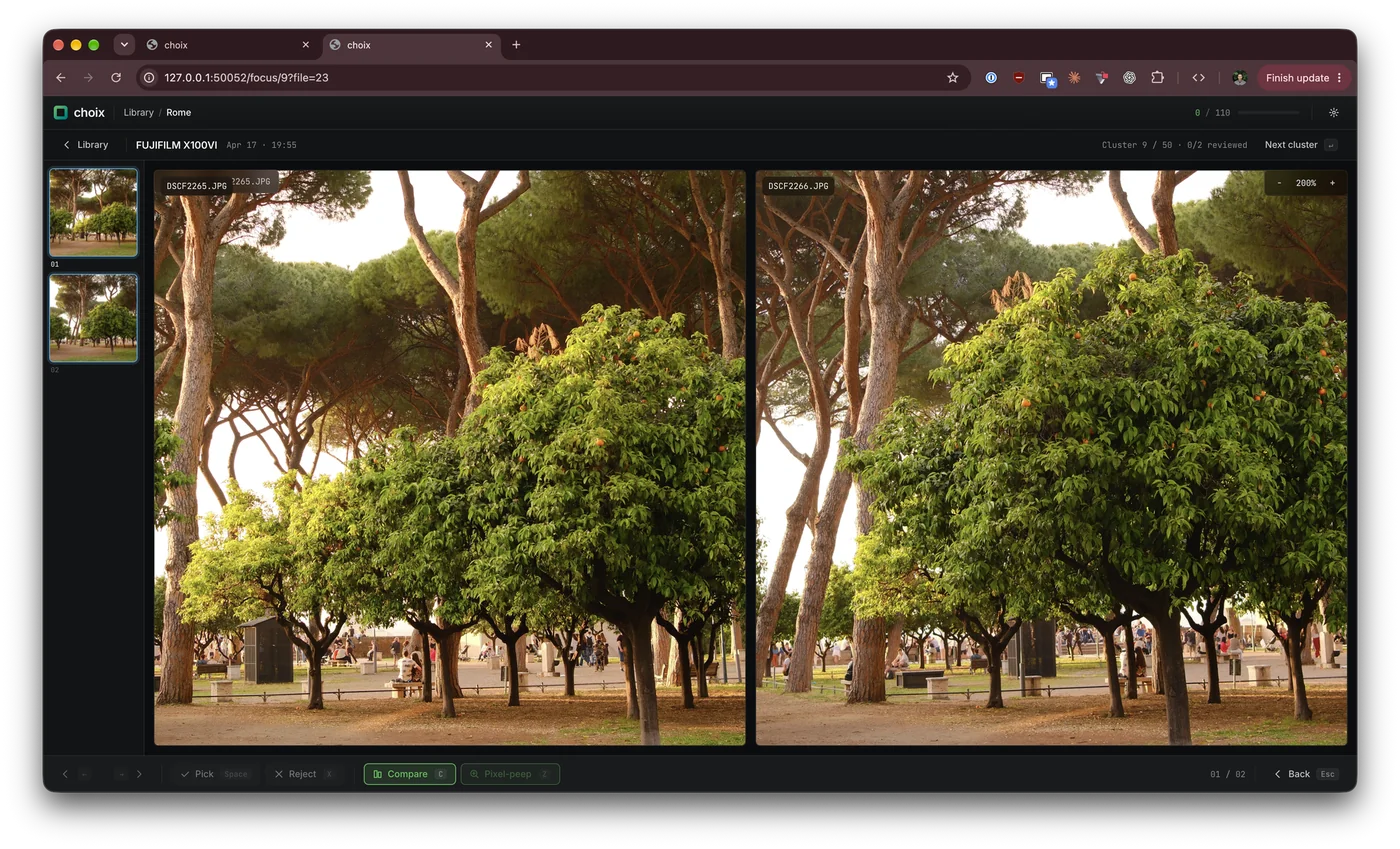Viewport: 1400px width, 849px height.
Task: Open a new browser tab
Action: click(x=516, y=45)
